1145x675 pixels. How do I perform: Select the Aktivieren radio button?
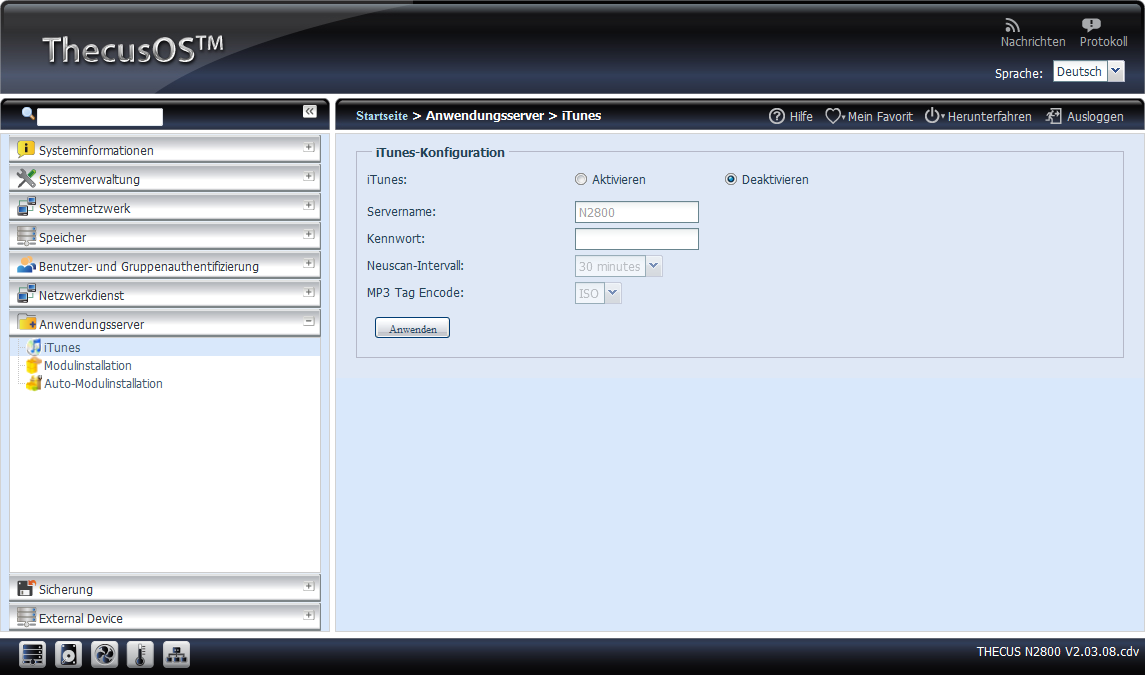[x=581, y=179]
